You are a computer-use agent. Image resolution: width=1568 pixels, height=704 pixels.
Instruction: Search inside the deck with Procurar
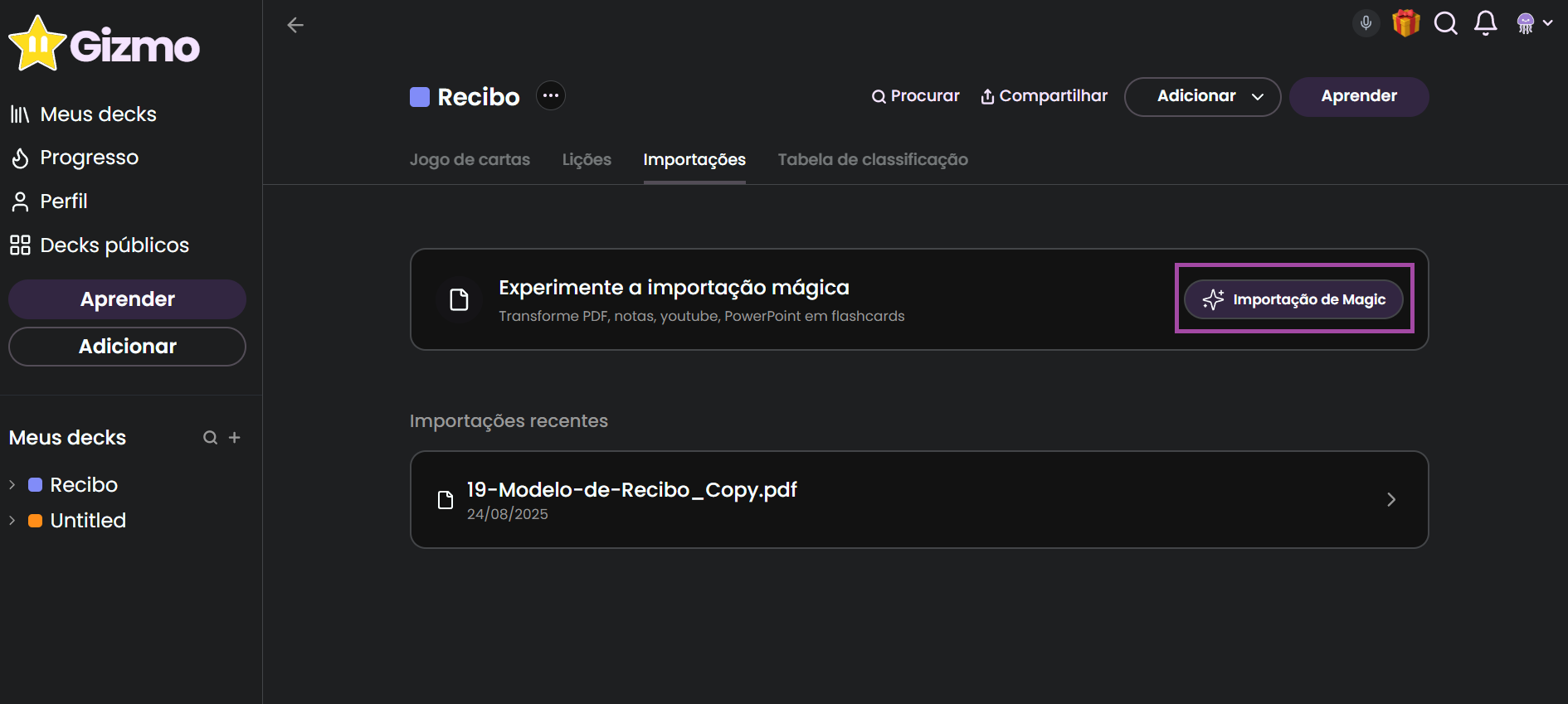pyautogui.click(x=916, y=96)
